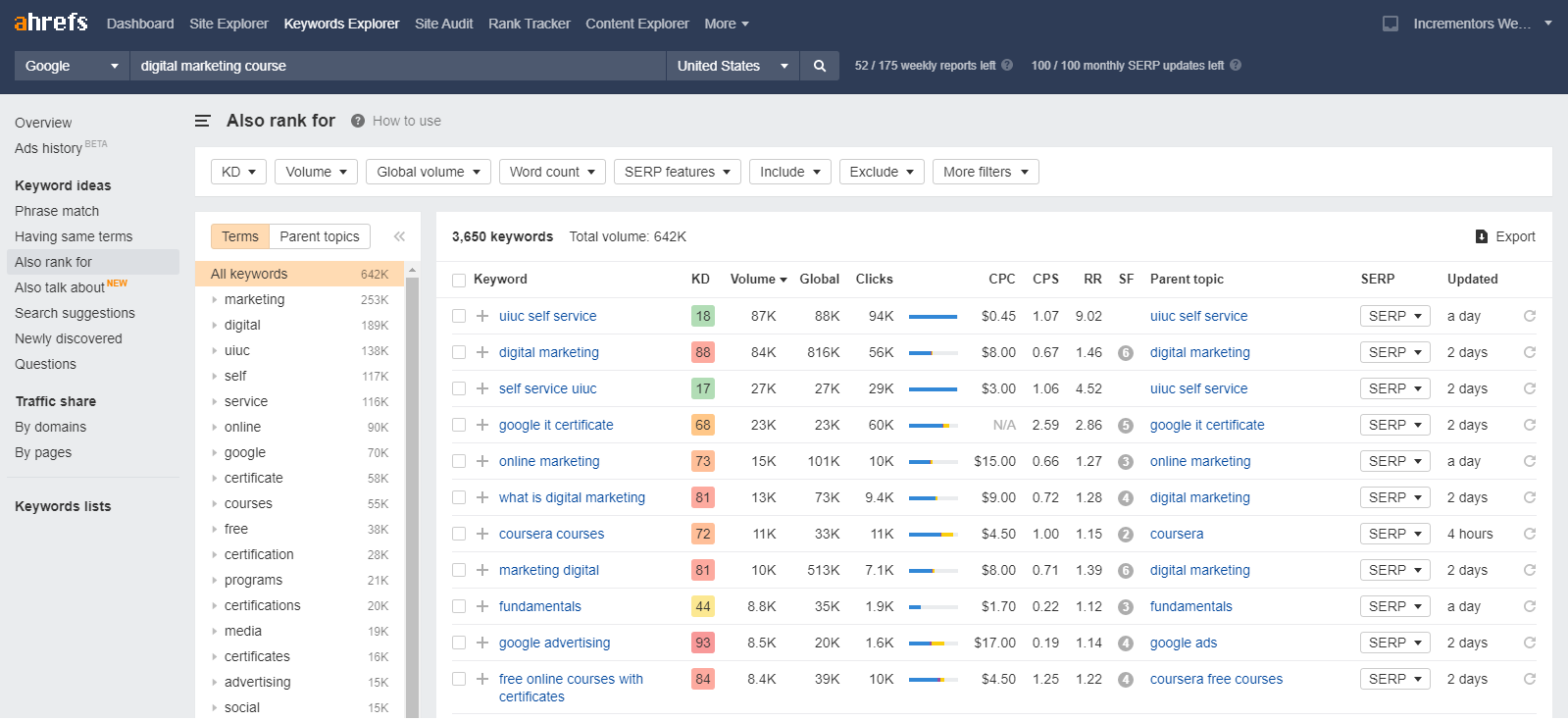
Task: Open the Global volume filter dropdown
Action: coord(429,172)
